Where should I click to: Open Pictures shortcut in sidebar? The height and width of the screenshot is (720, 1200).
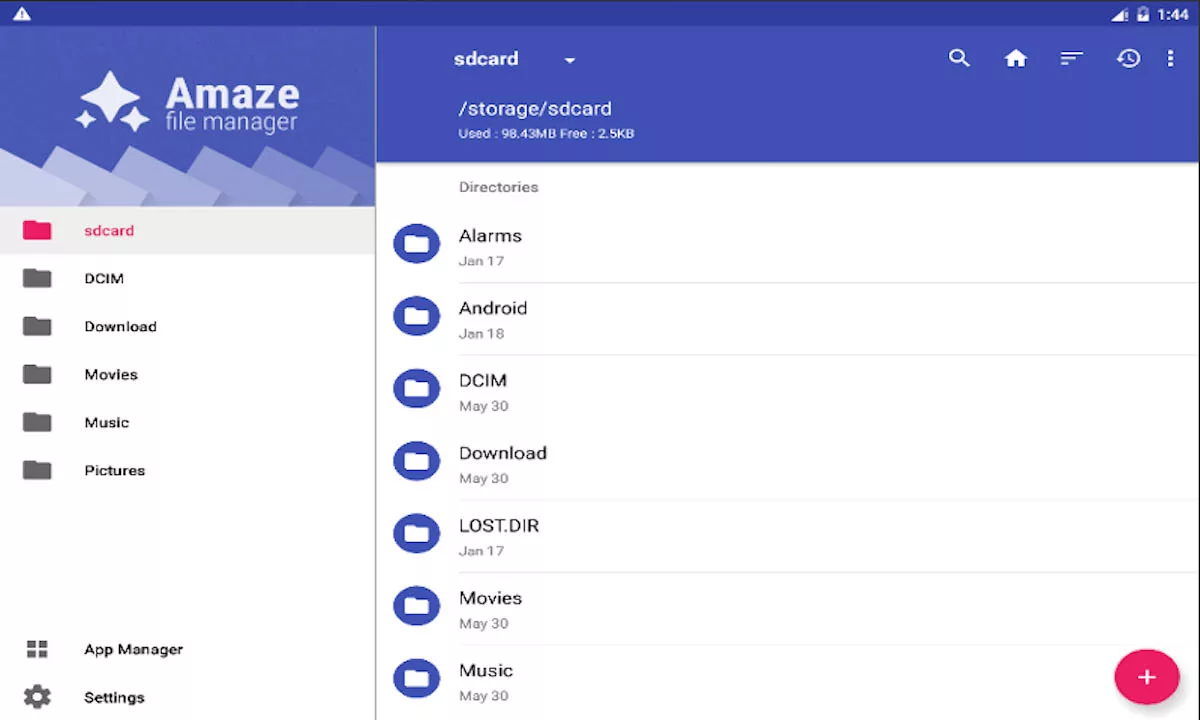coord(114,471)
